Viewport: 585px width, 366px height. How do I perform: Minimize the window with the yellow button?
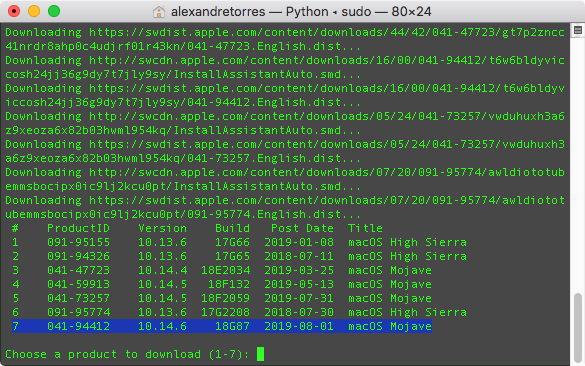click(34, 11)
